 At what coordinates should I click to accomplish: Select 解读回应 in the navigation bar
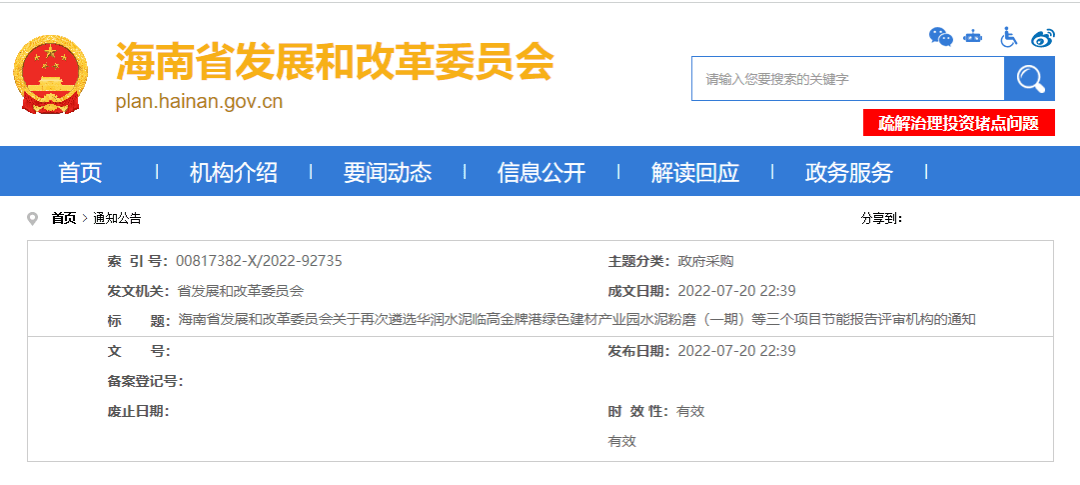[x=695, y=172]
